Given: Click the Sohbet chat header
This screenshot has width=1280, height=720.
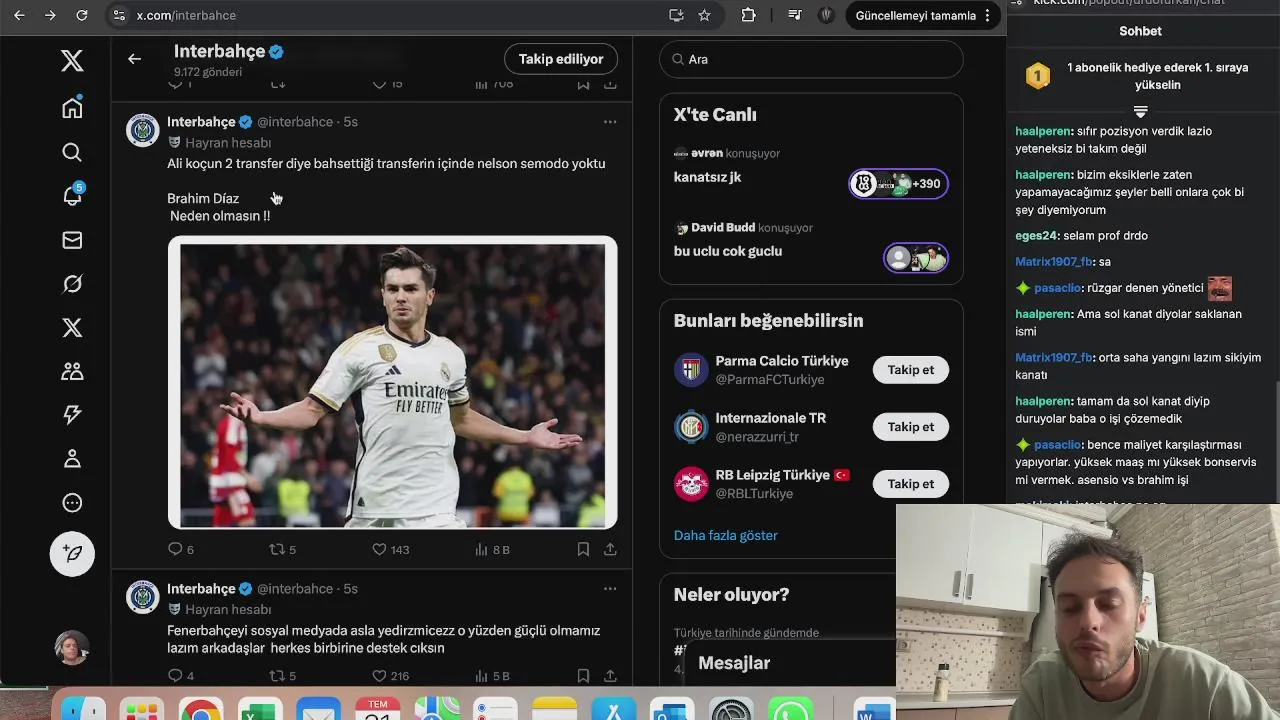Looking at the screenshot, I should point(1140,31).
